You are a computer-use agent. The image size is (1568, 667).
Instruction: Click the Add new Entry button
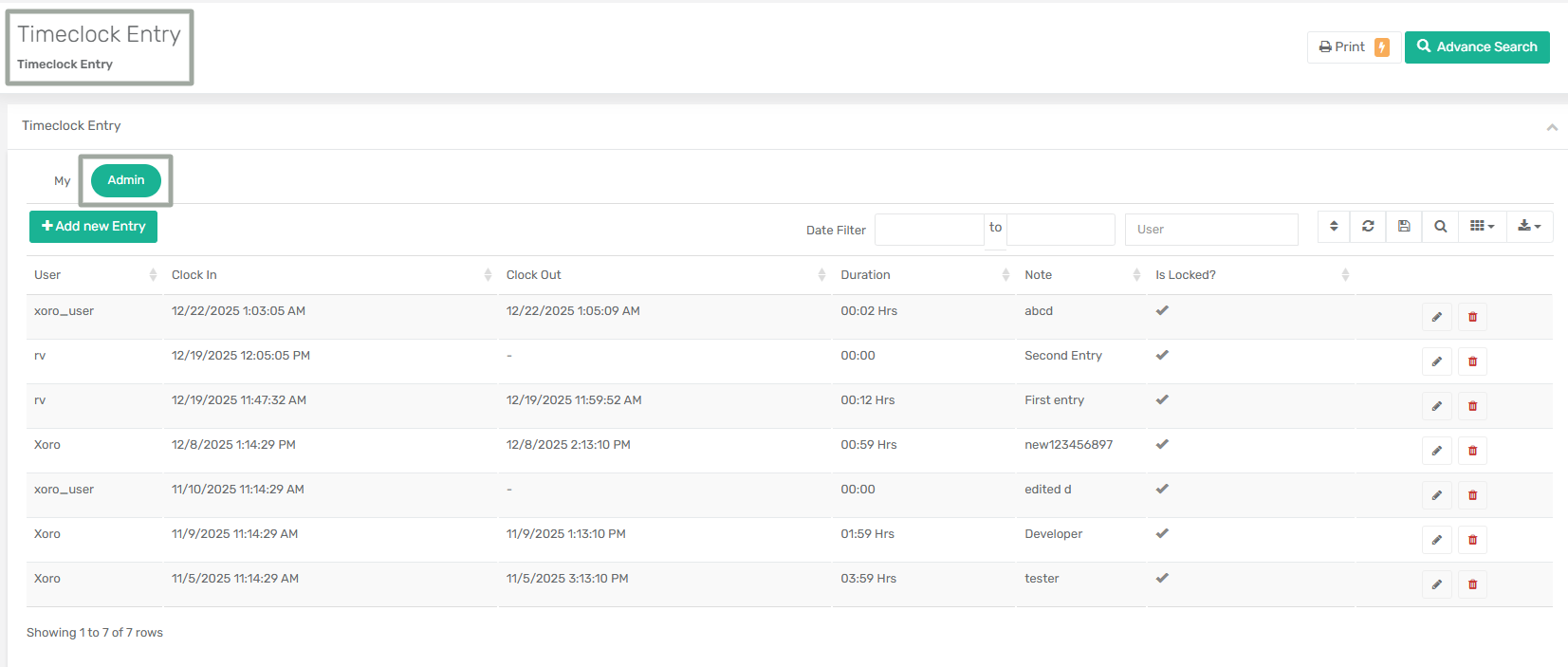point(93,227)
